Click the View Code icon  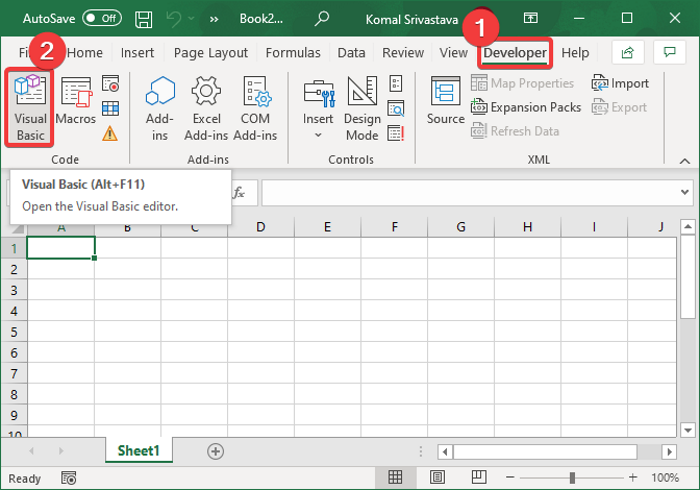click(396, 108)
